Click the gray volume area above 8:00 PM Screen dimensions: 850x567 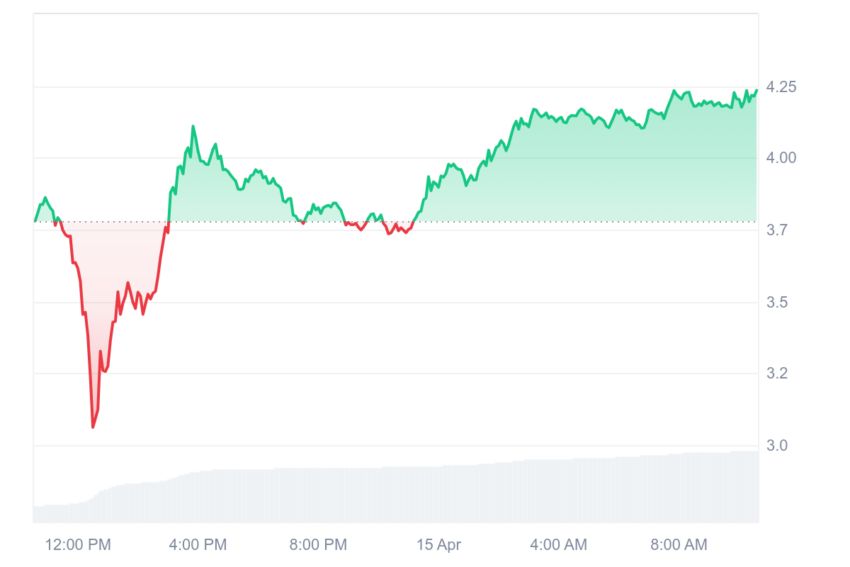point(318,494)
